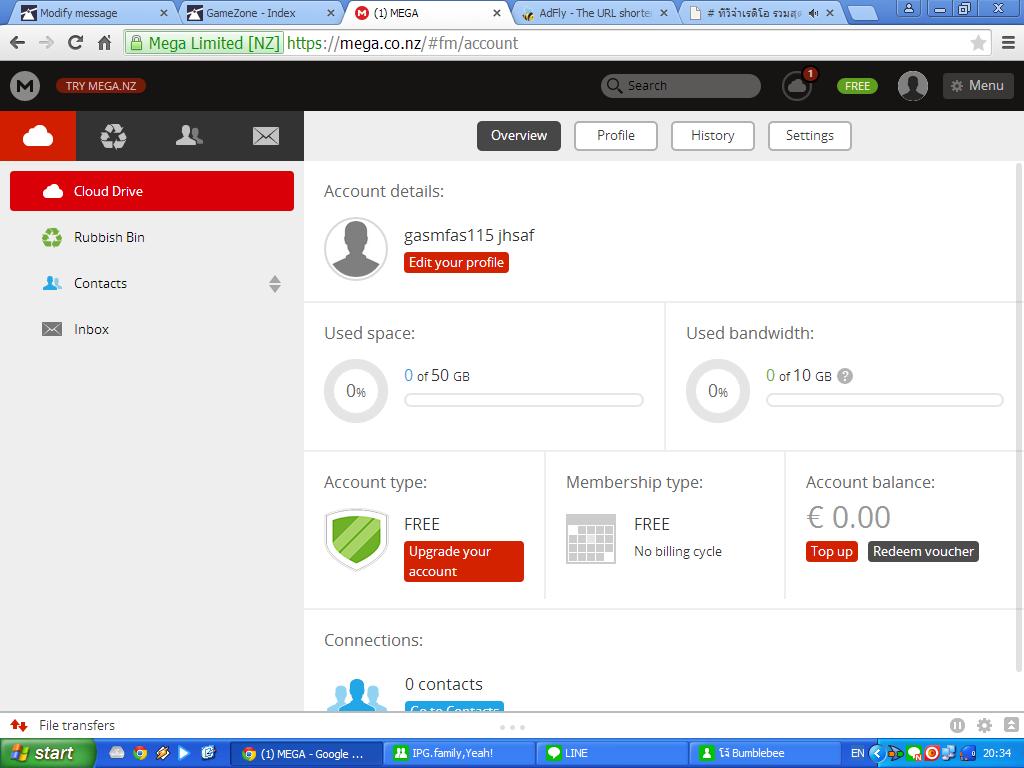Click the "No billing cycle" text
Image resolution: width=1024 pixels, height=768 pixels.
tap(678, 551)
